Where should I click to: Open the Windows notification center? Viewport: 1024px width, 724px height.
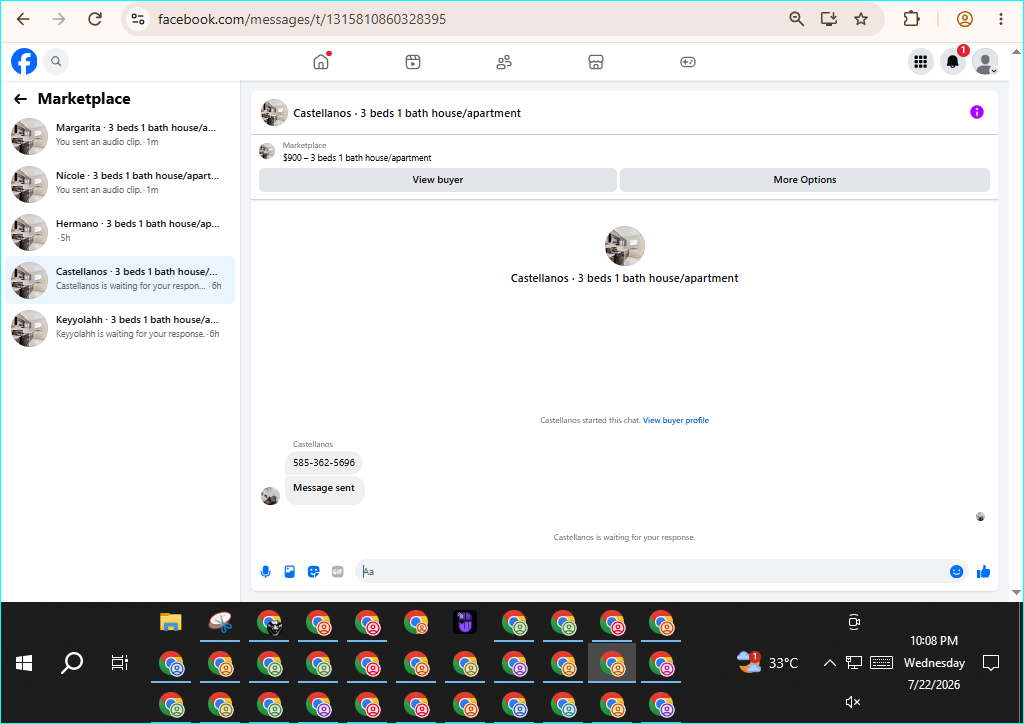click(991, 663)
